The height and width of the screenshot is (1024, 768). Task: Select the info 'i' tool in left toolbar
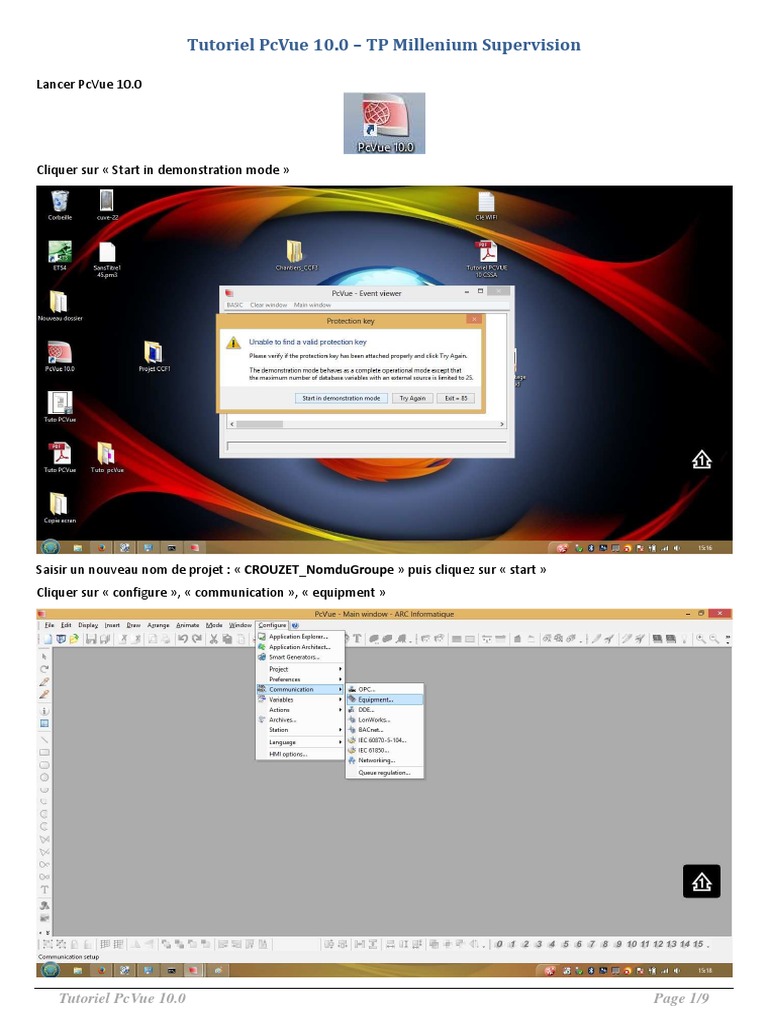[44, 711]
